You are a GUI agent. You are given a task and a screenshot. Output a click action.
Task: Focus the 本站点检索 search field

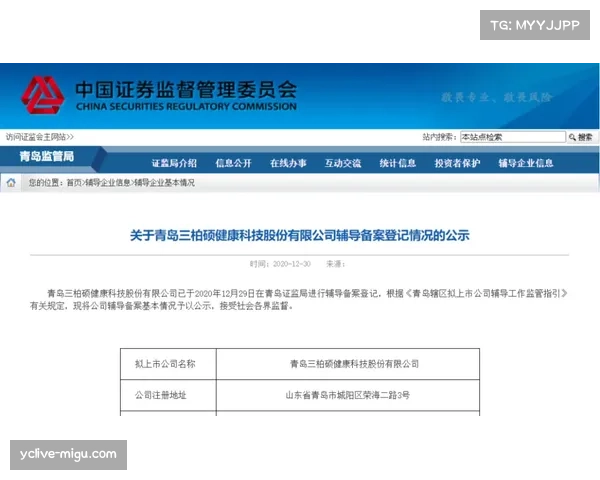click(x=513, y=137)
